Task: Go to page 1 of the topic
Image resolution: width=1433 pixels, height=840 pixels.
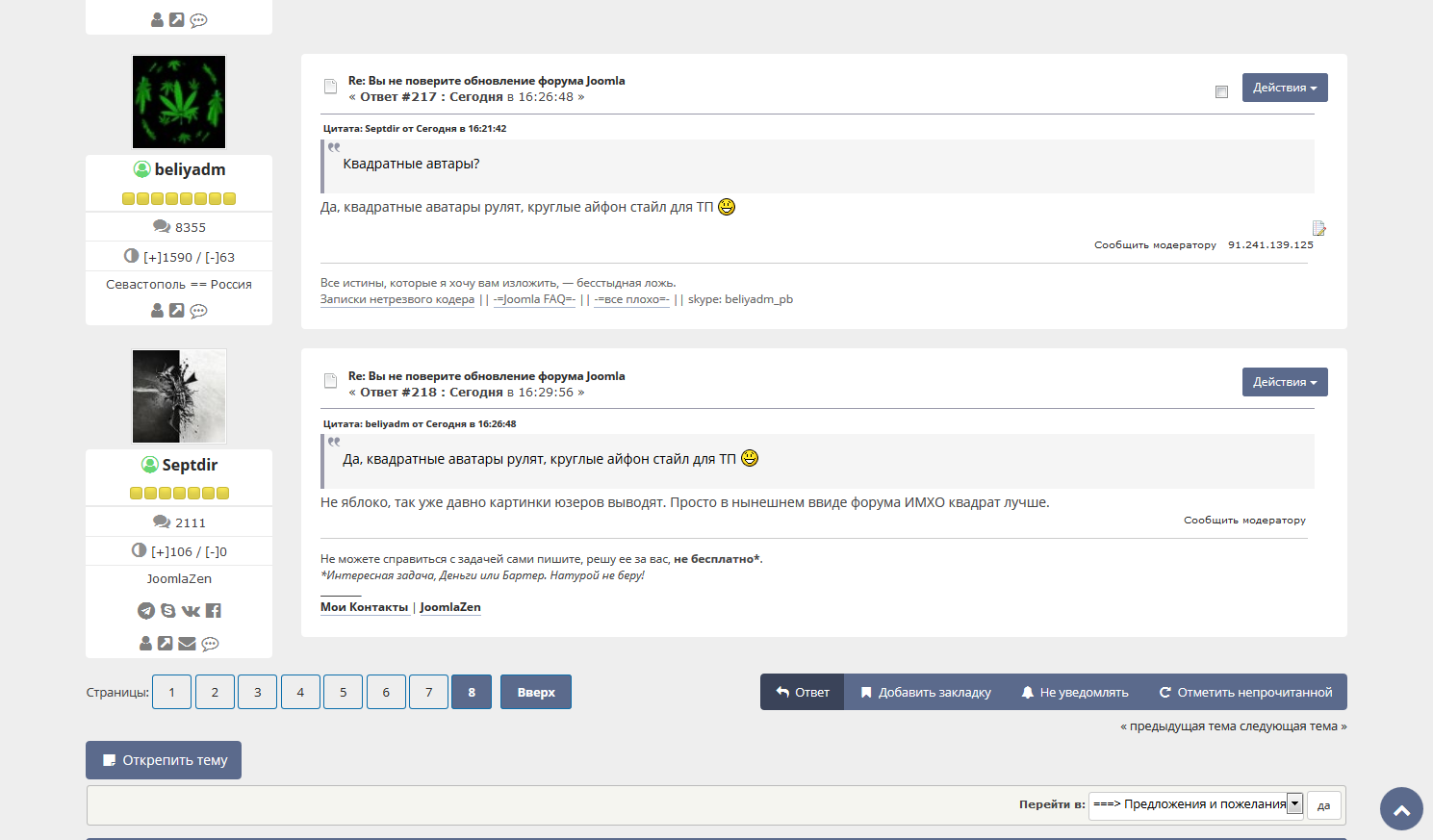Action: pos(172,692)
